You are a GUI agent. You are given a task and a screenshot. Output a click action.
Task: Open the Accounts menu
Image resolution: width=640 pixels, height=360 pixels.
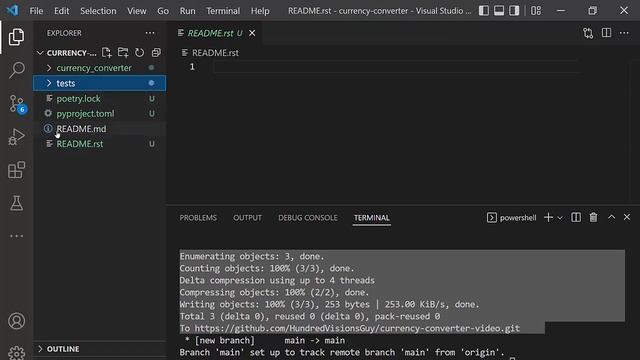[x=16, y=321]
